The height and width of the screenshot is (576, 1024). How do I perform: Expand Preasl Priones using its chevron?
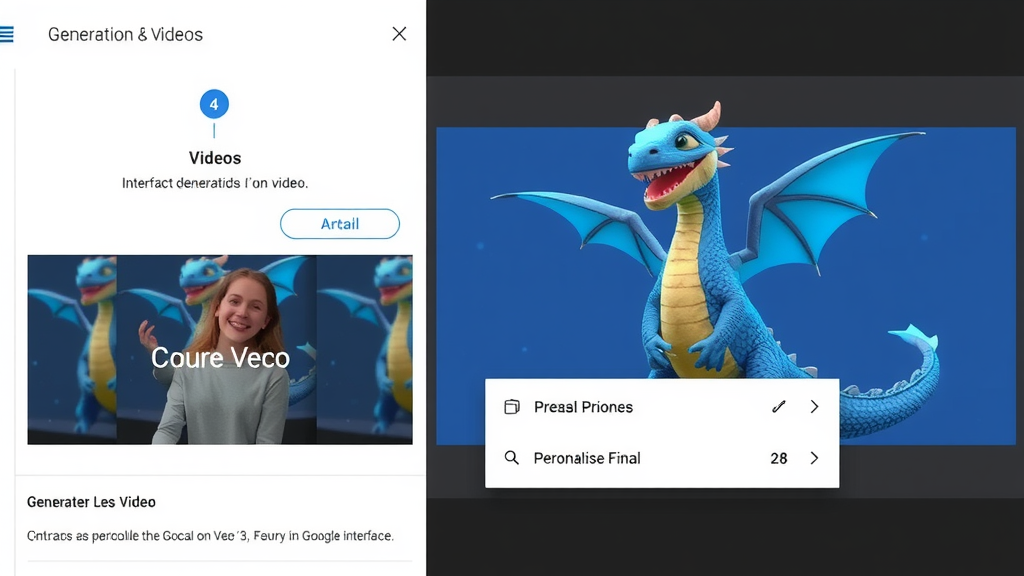[x=814, y=407]
